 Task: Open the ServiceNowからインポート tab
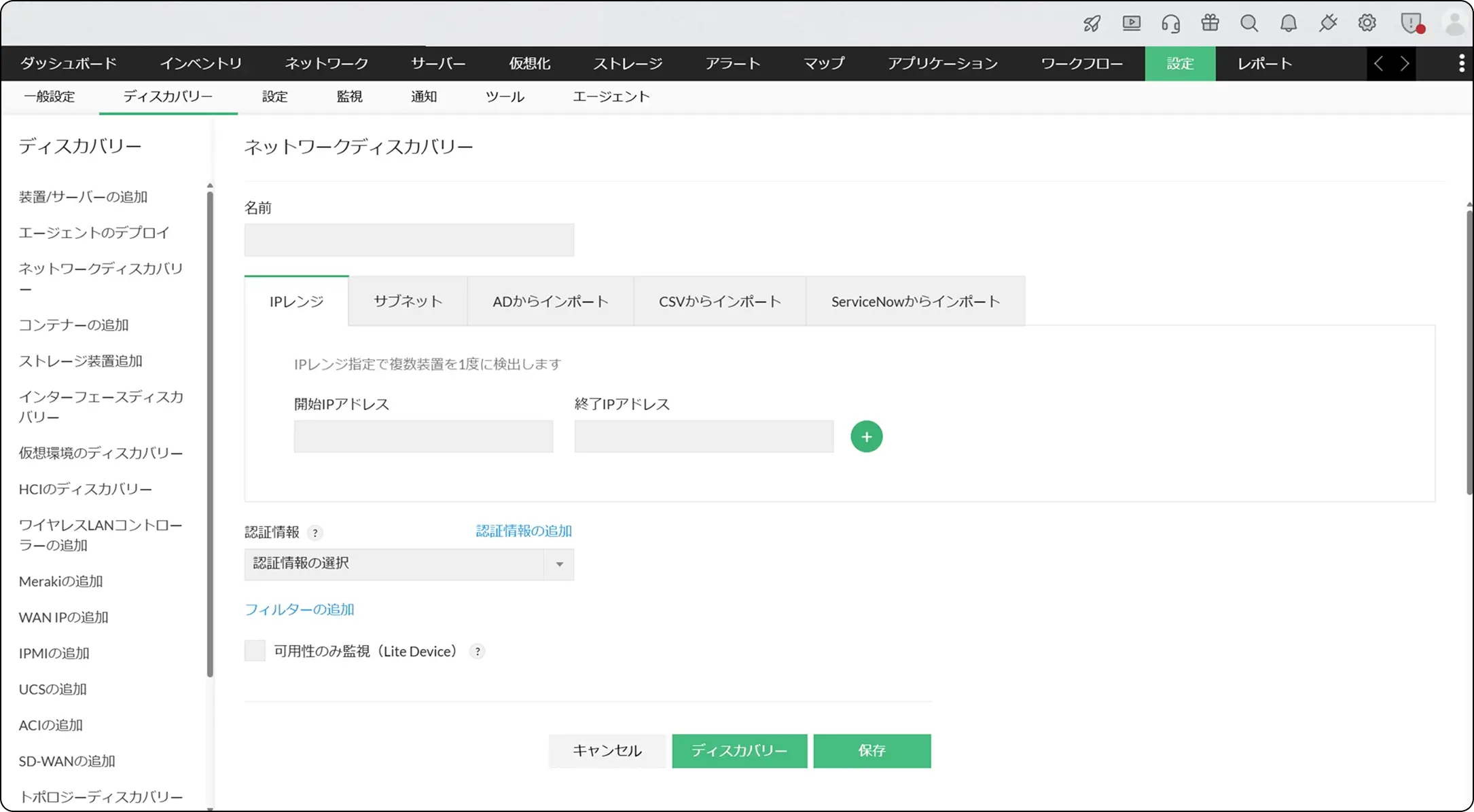916,301
